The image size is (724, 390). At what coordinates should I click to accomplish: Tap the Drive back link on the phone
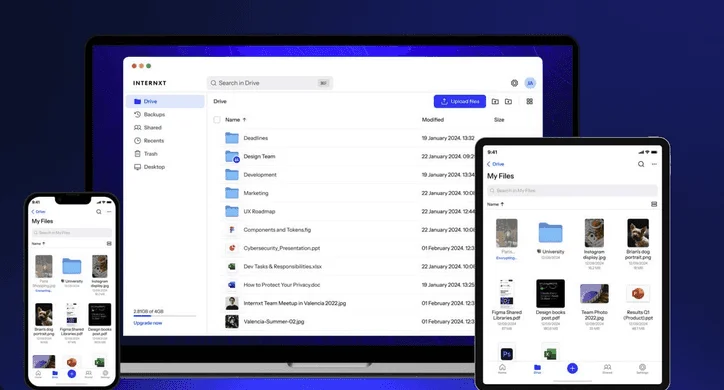(38, 212)
